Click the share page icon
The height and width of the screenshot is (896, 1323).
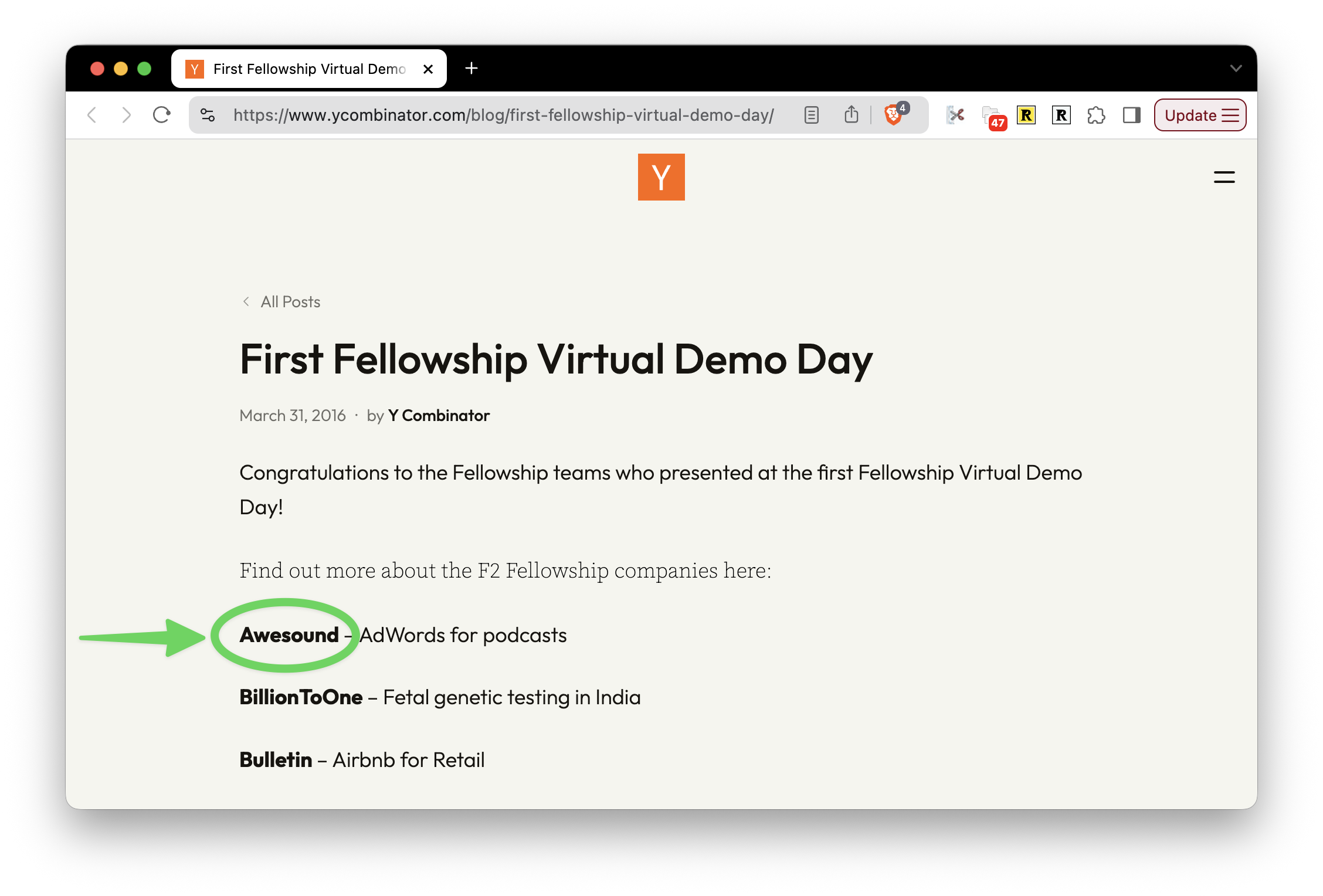pos(852,115)
